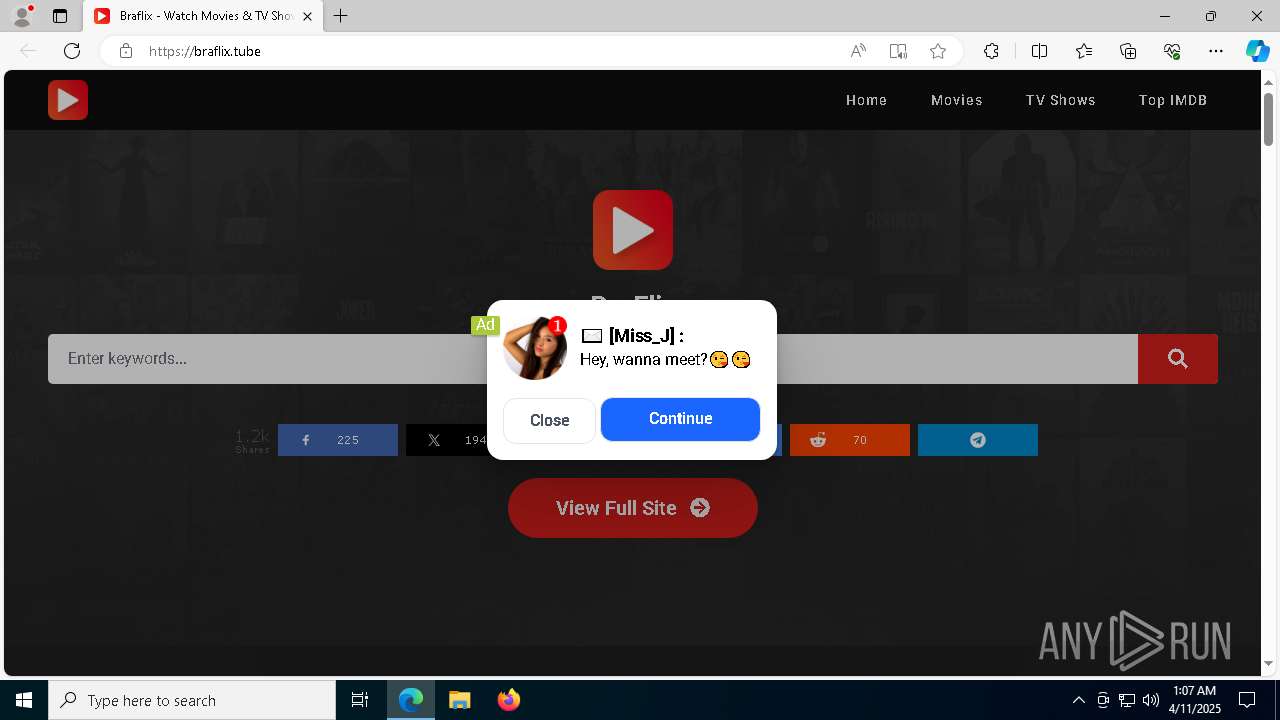This screenshot has height=720, width=1280.
Task: Open Task View on the taskbar
Action: pyautogui.click(x=360, y=700)
